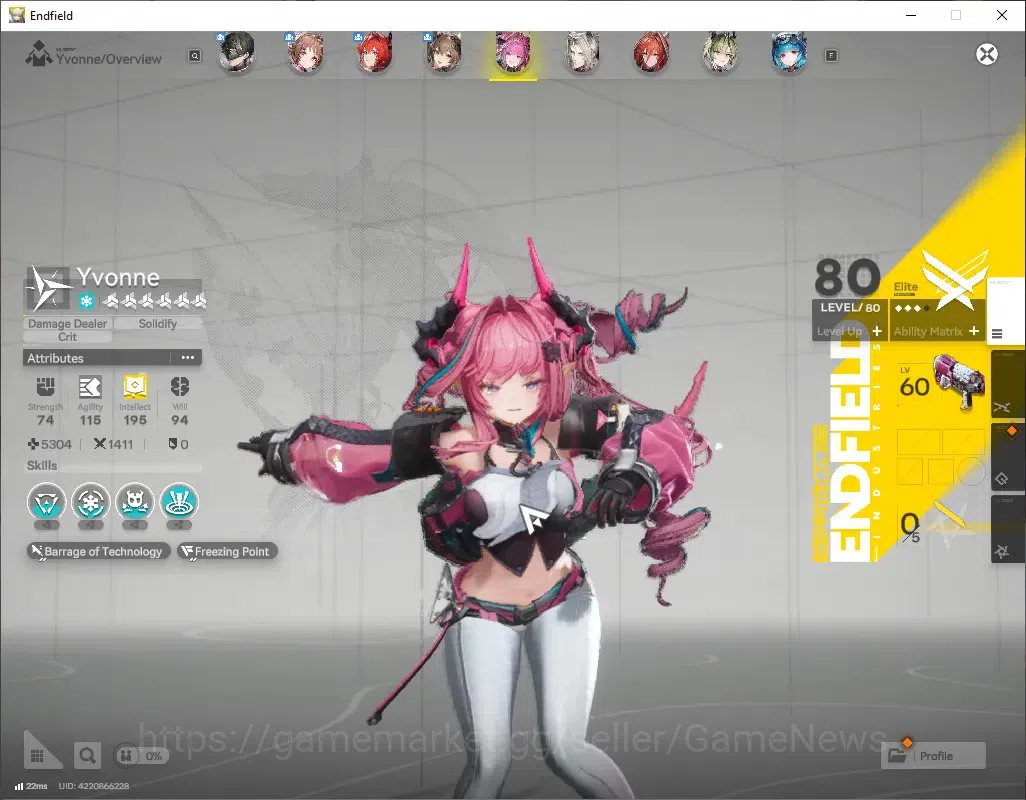Open the fourth skill with fountain icon
Screen dimensions: 1026x800
(179, 502)
